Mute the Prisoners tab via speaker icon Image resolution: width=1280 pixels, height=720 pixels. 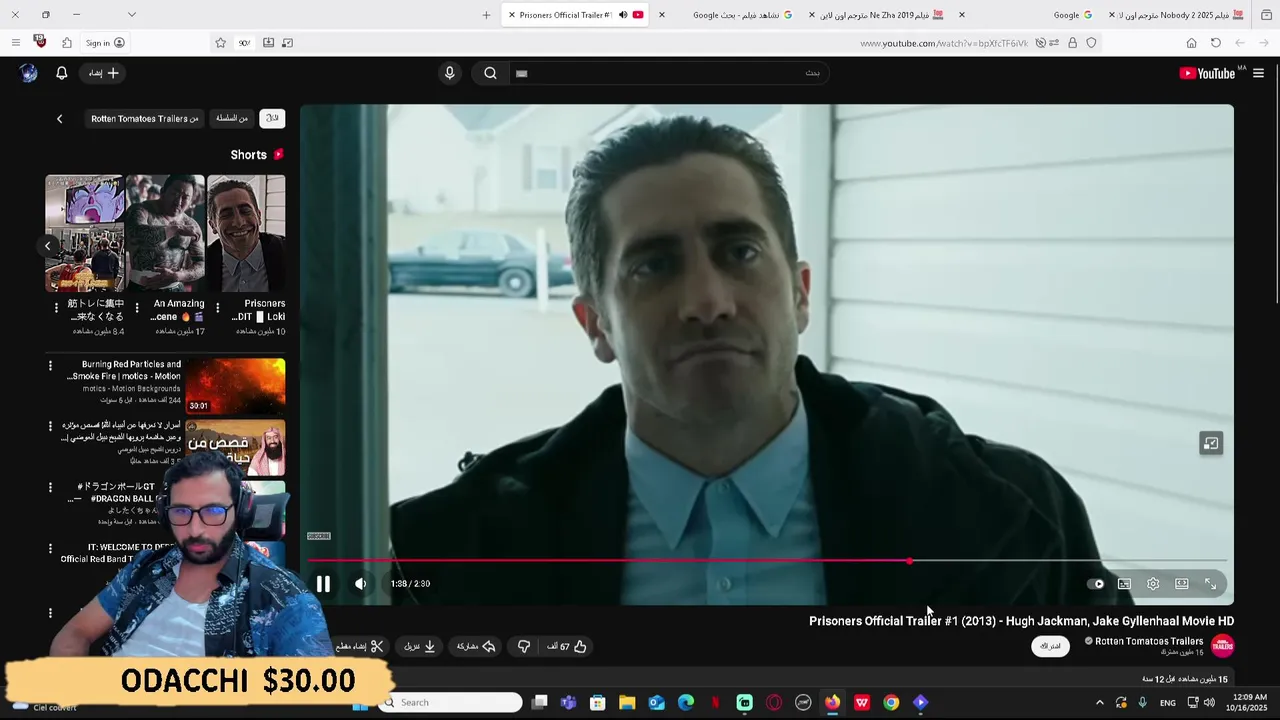pyautogui.click(x=623, y=15)
